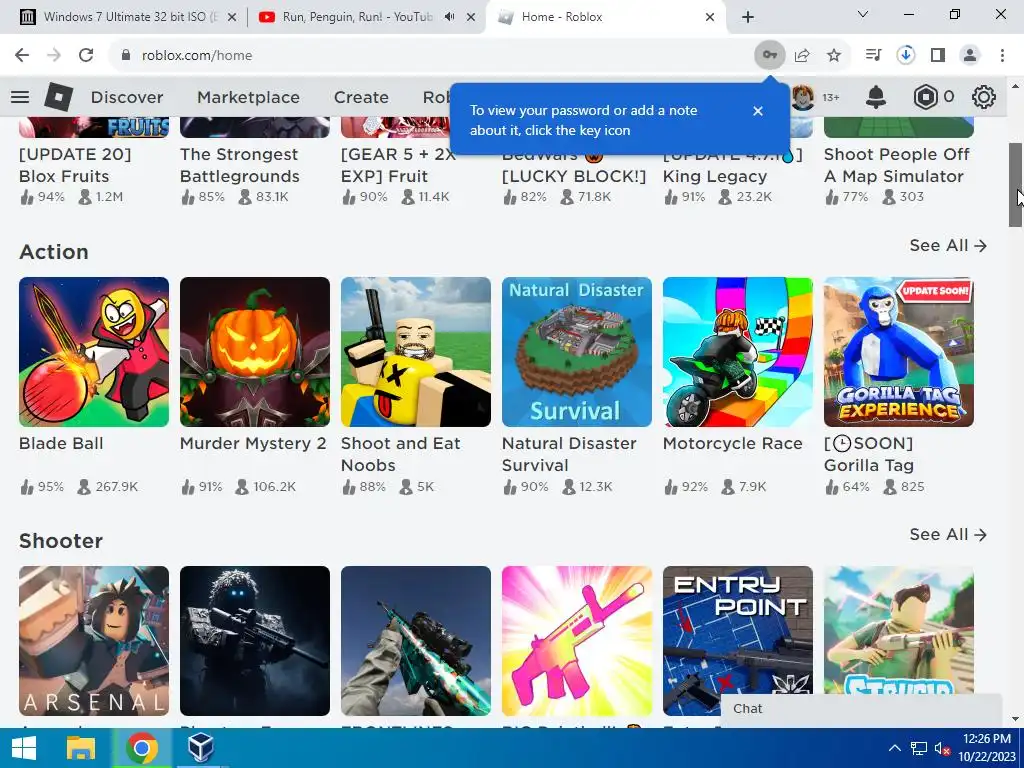Open the Robux balance icon

[x=925, y=97]
